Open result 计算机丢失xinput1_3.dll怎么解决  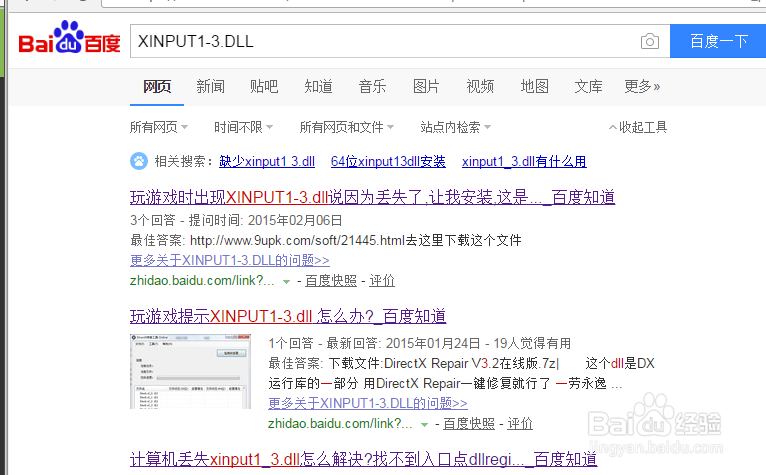tap(363, 459)
